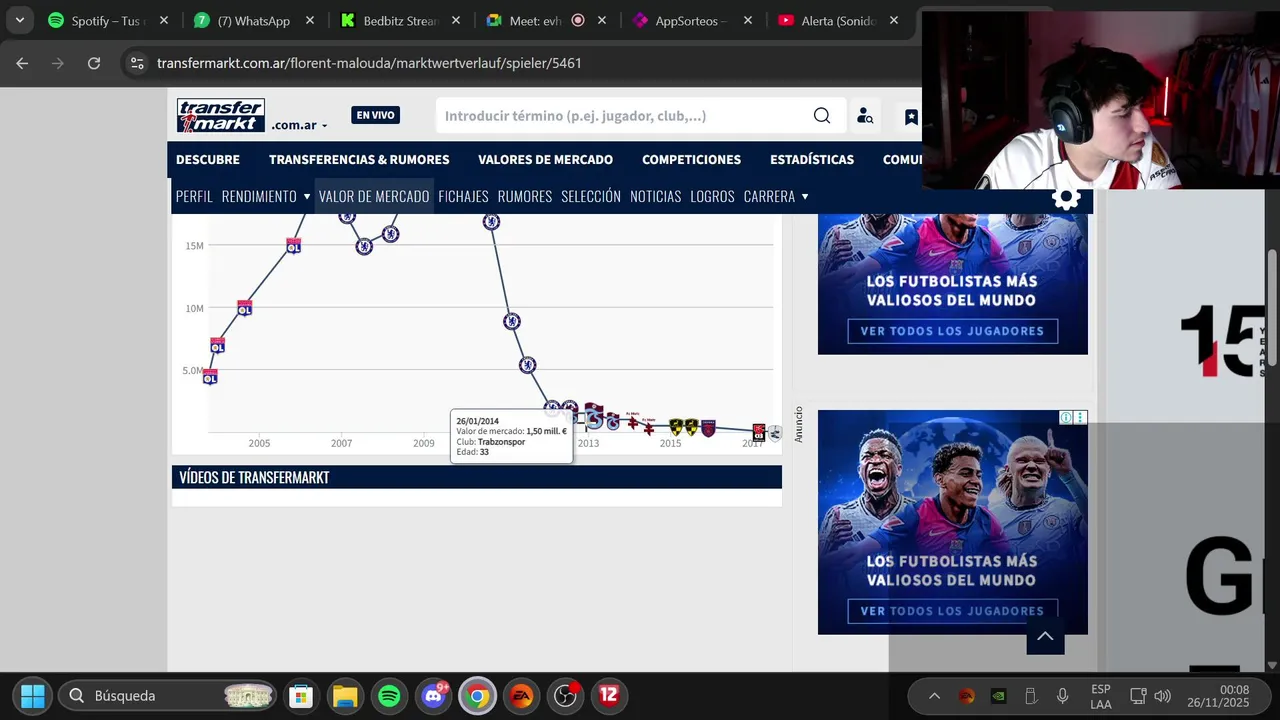The image size is (1280, 720).
Task: Click the Chelsea marker near 5.0M
Action: click(528, 365)
